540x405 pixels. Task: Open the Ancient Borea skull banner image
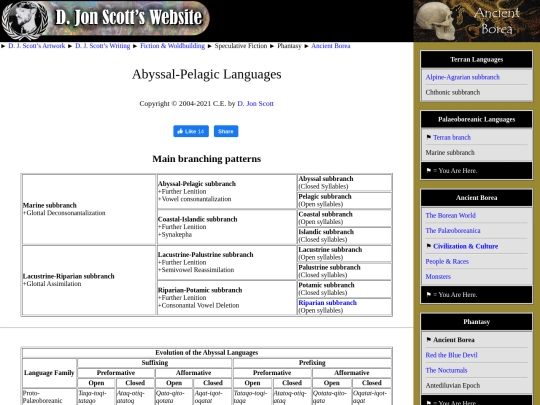point(477,21)
